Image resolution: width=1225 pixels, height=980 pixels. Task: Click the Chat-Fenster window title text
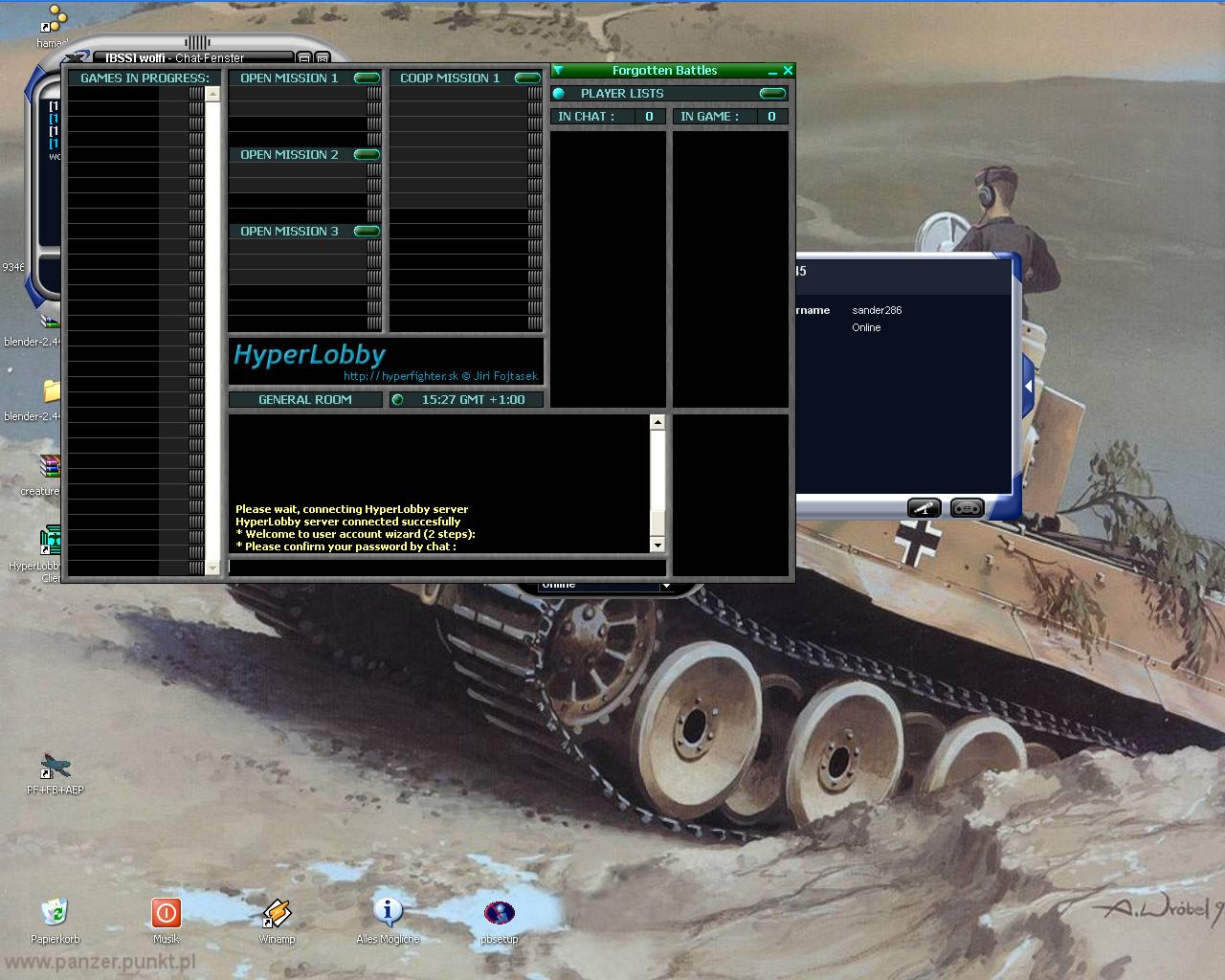(x=174, y=58)
